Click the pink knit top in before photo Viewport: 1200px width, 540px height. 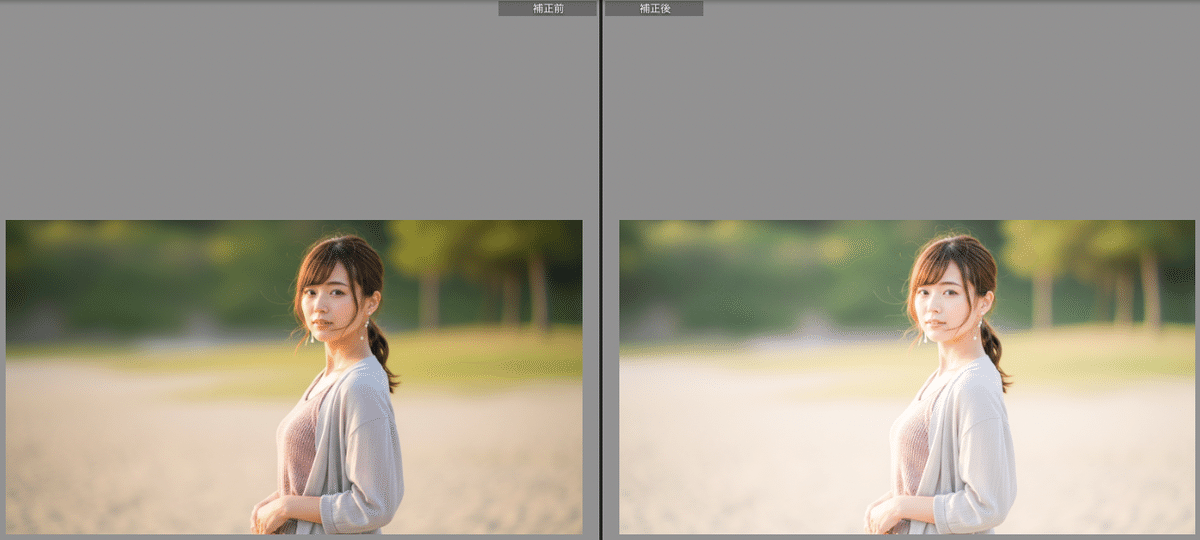(299, 440)
